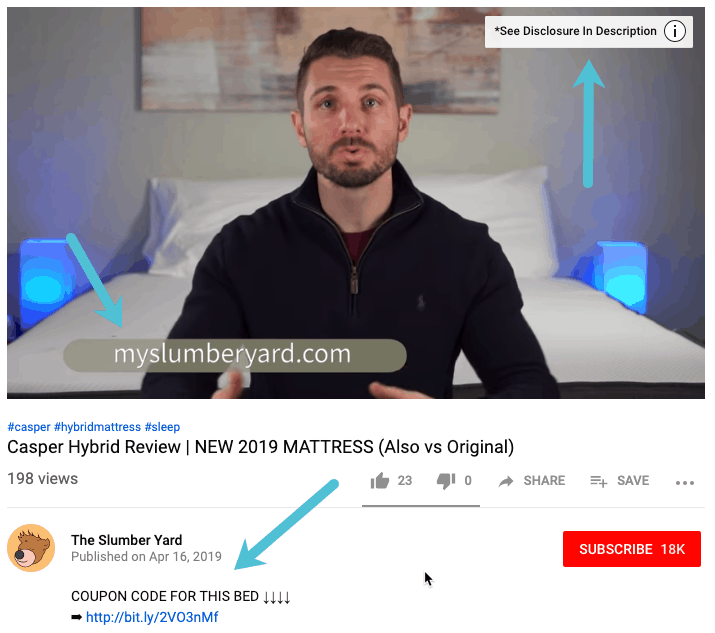The image size is (715, 633).
Task: Click the thumbs down dislike icon
Action: coord(446,481)
